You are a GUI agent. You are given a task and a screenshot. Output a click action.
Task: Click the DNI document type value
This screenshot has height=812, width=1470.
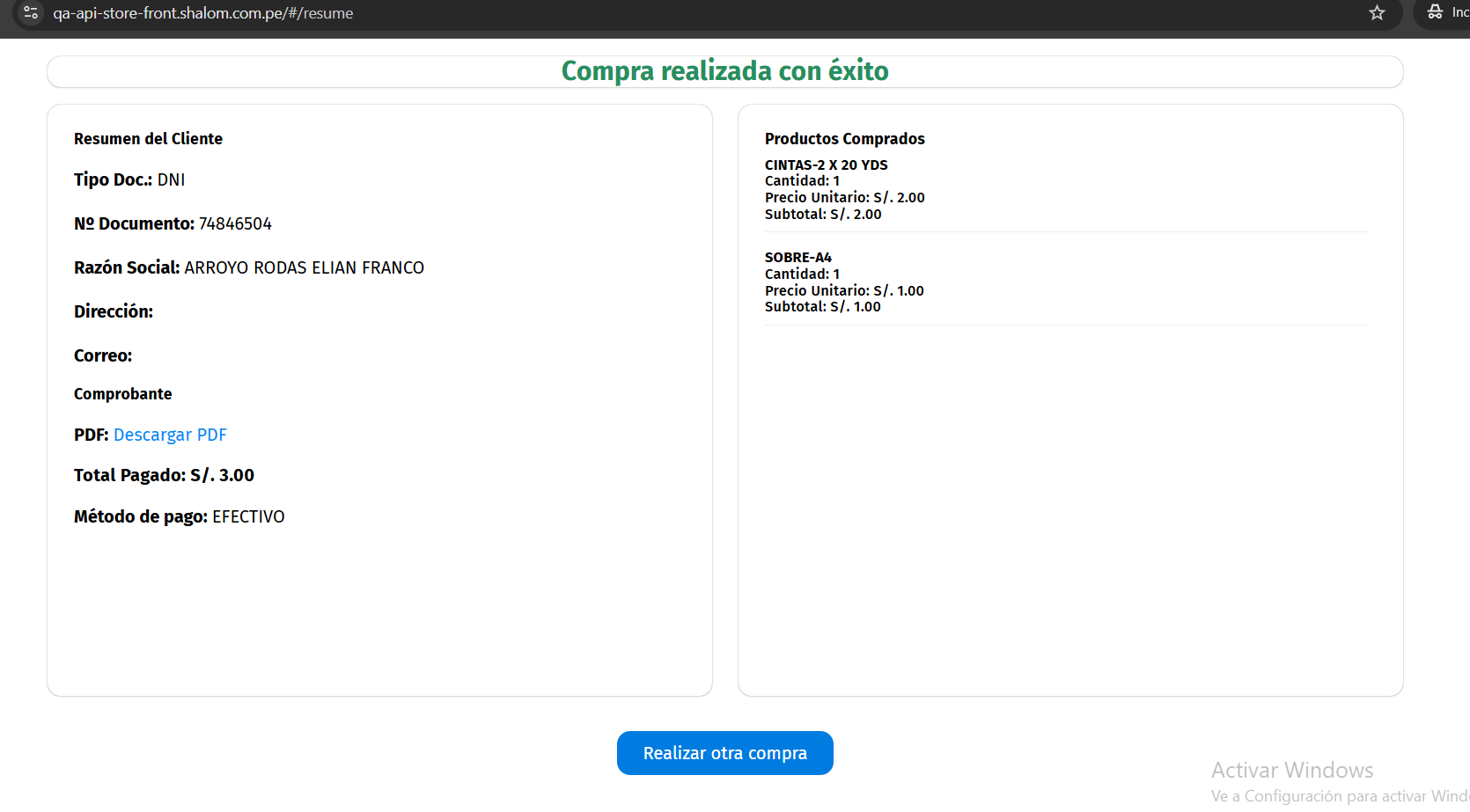click(x=171, y=179)
